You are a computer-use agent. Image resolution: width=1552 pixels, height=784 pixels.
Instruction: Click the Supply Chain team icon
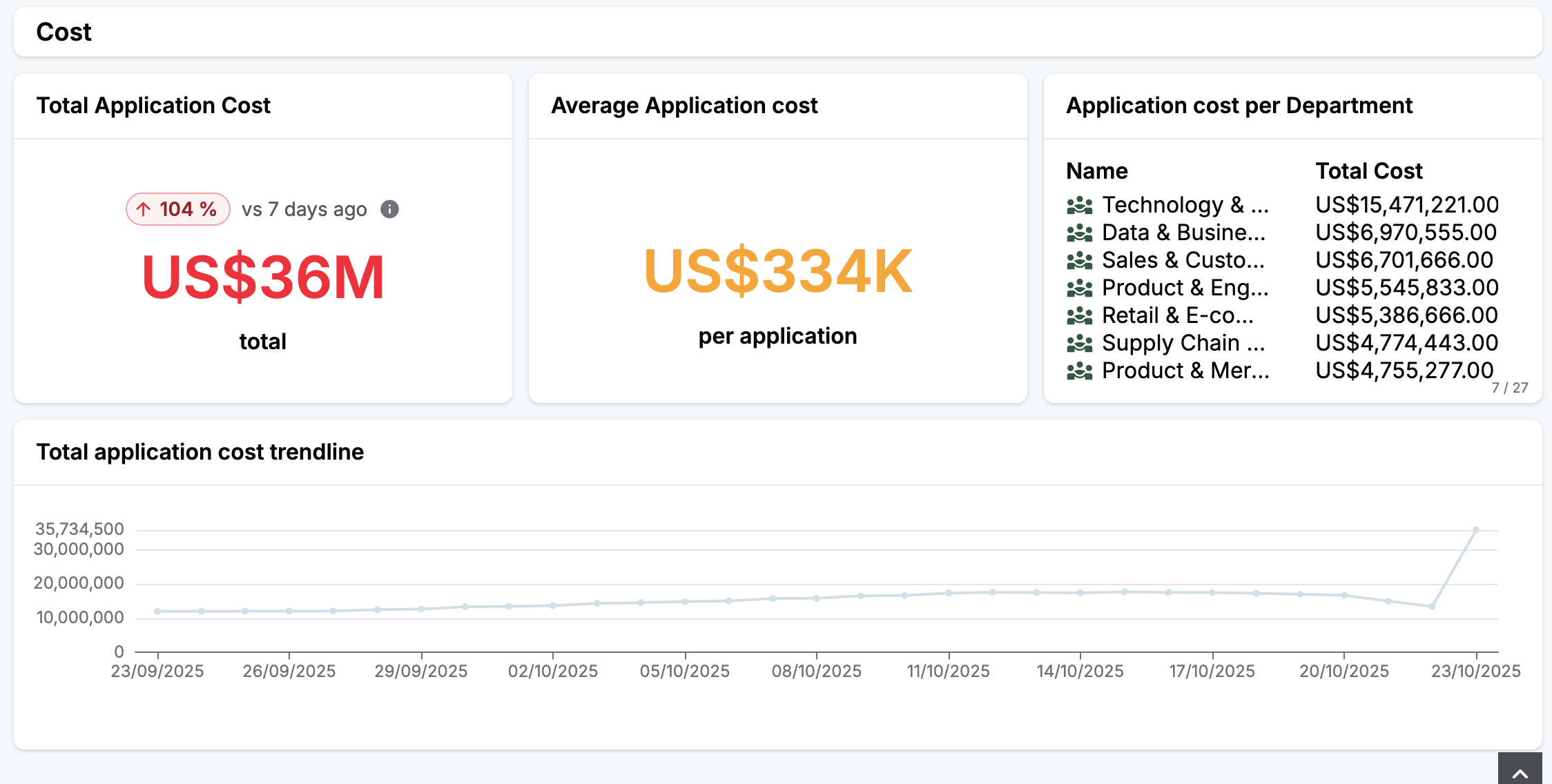point(1079,343)
